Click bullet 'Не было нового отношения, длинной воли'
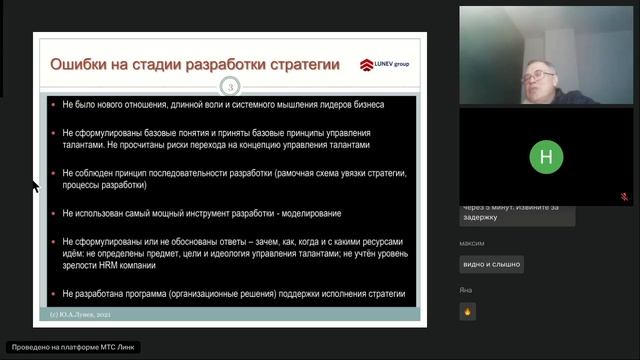Viewport: 640px width, 360px height. (x=223, y=105)
